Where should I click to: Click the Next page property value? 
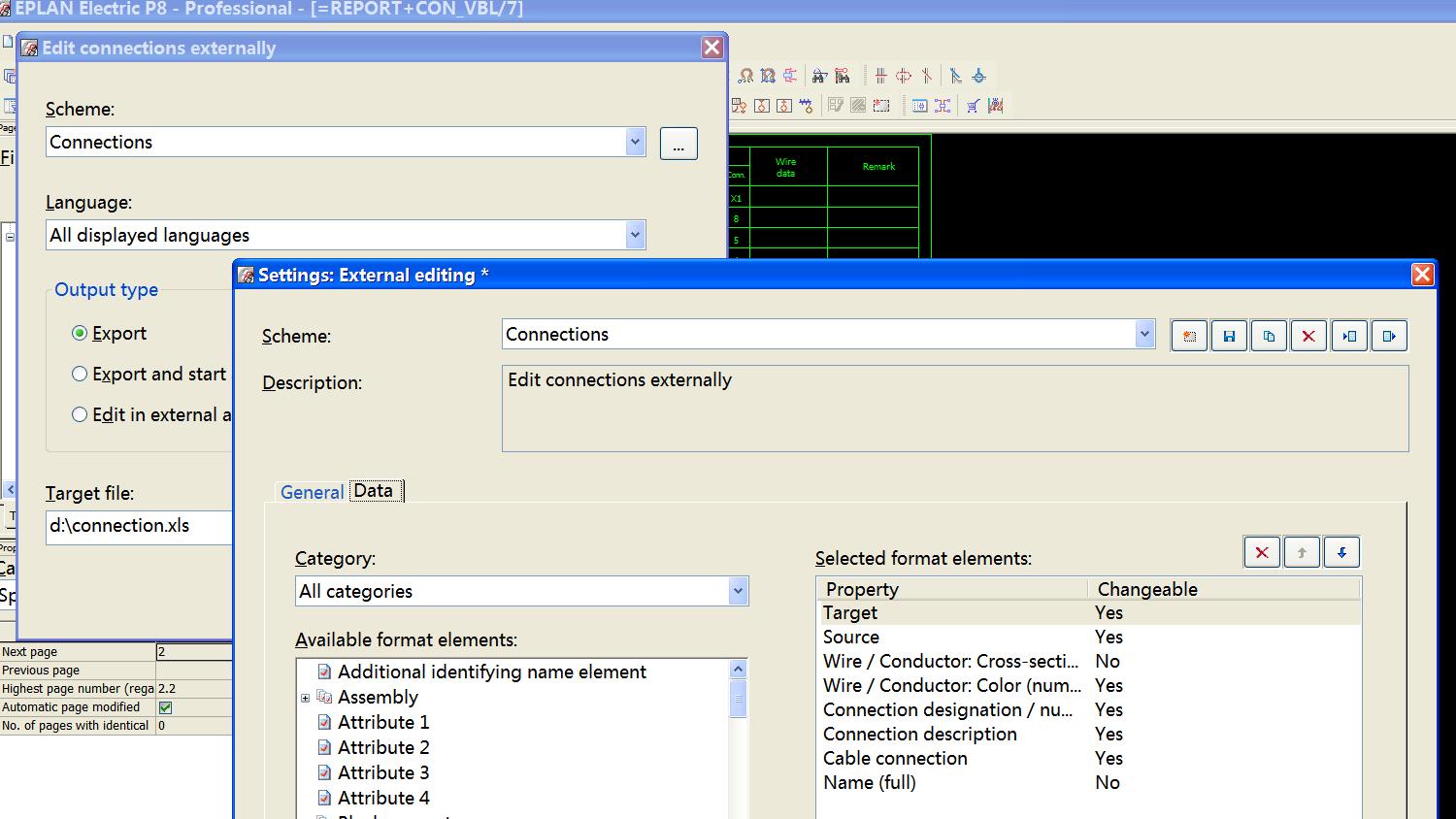tap(194, 652)
